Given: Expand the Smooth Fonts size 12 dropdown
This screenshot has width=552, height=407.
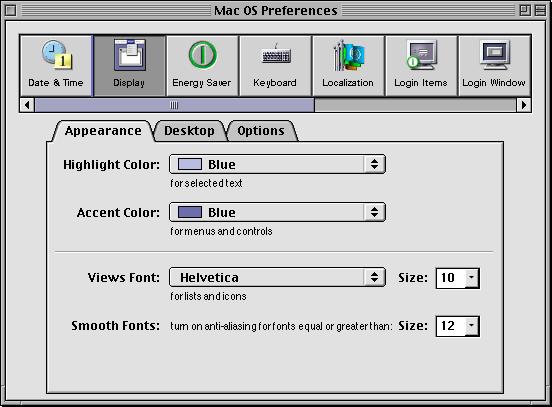Looking at the screenshot, I should pos(458,326).
